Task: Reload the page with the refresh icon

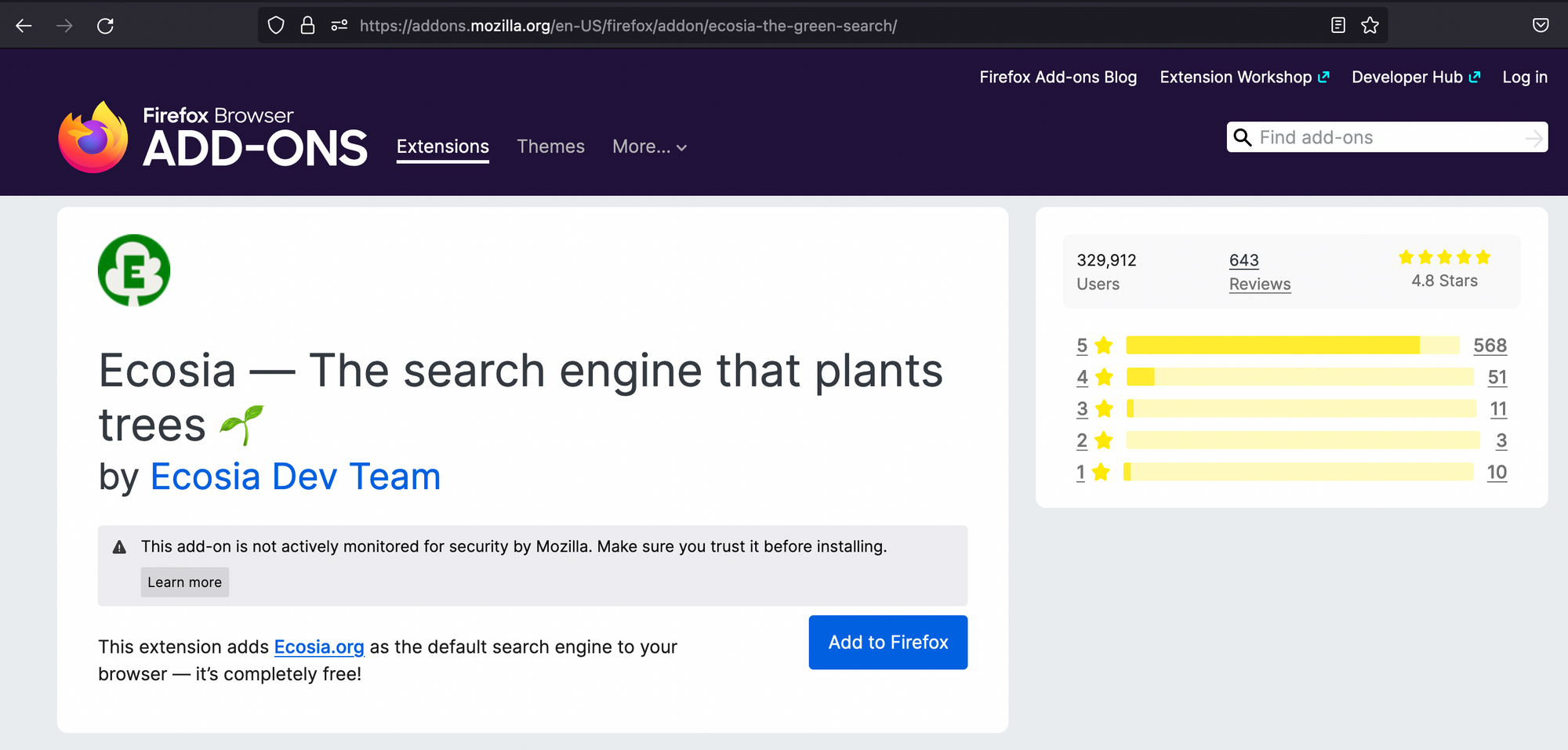Action: point(105,26)
